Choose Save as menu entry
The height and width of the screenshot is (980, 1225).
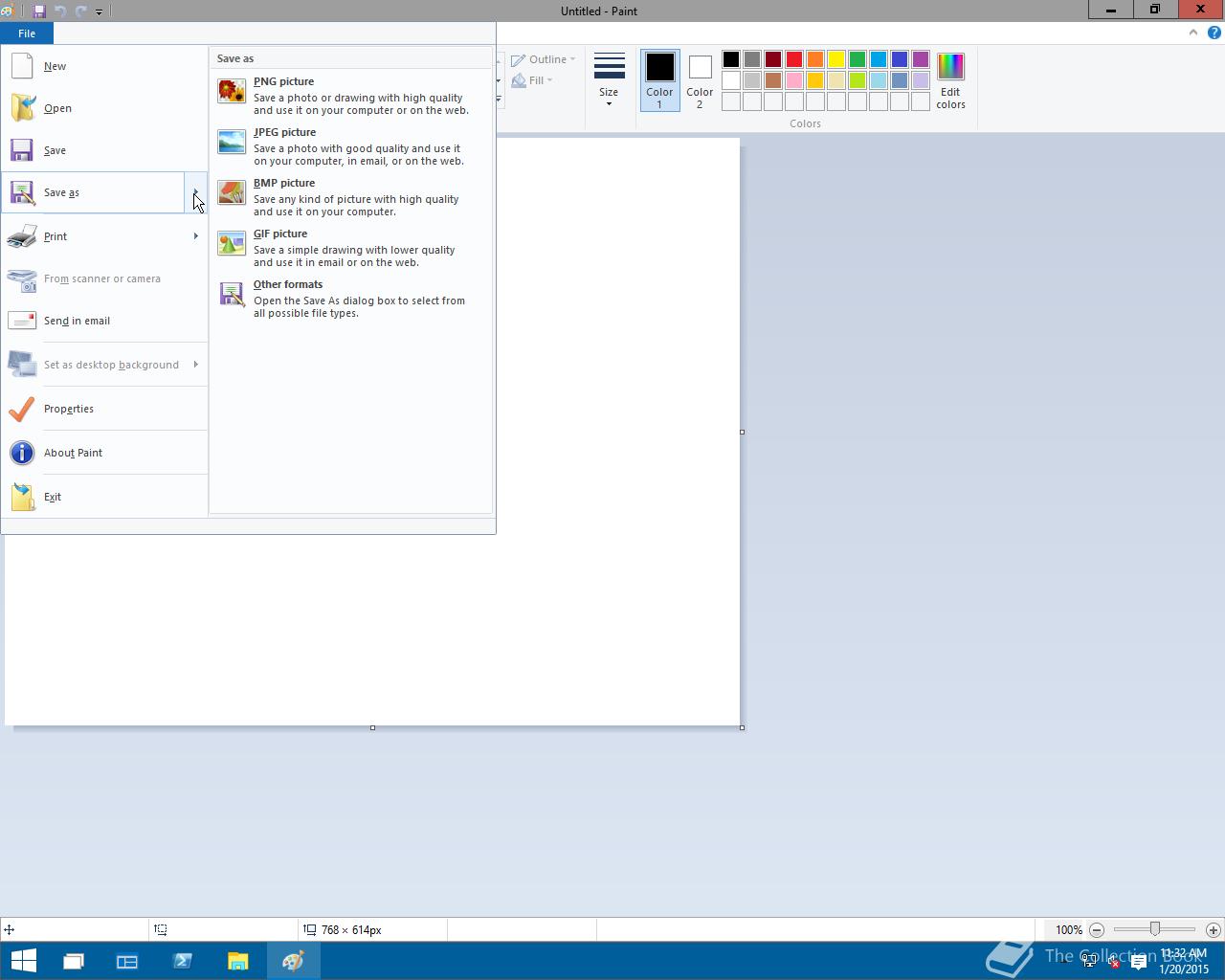coord(93,192)
